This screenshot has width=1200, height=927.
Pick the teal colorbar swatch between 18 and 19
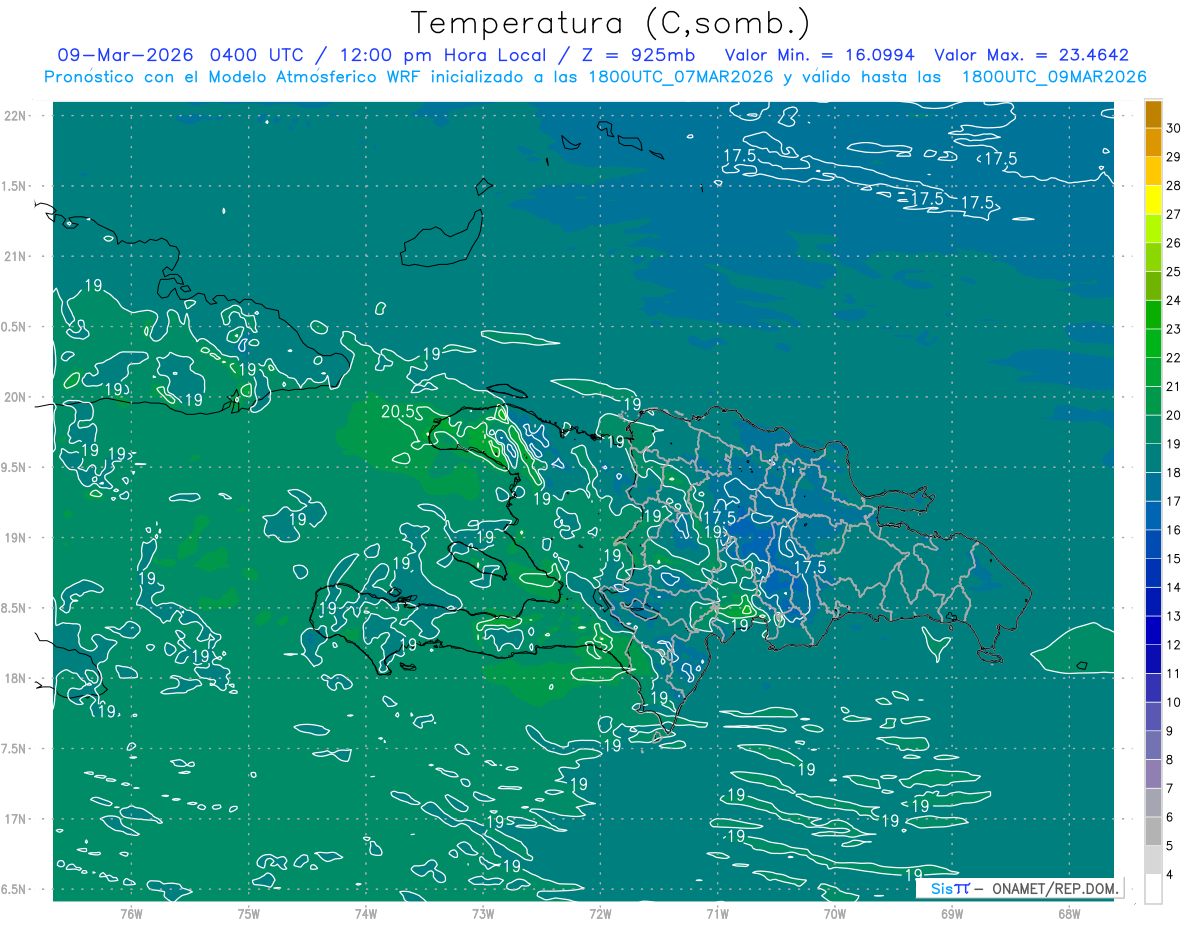coord(1153,458)
